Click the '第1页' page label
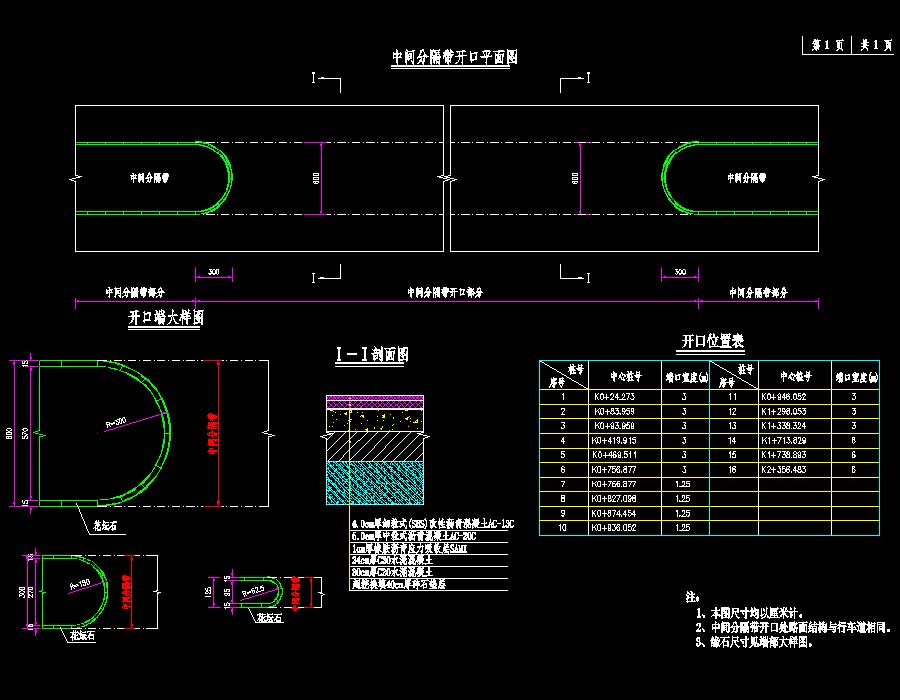The height and width of the screenshot is (700, 900). tap(827, 45)
